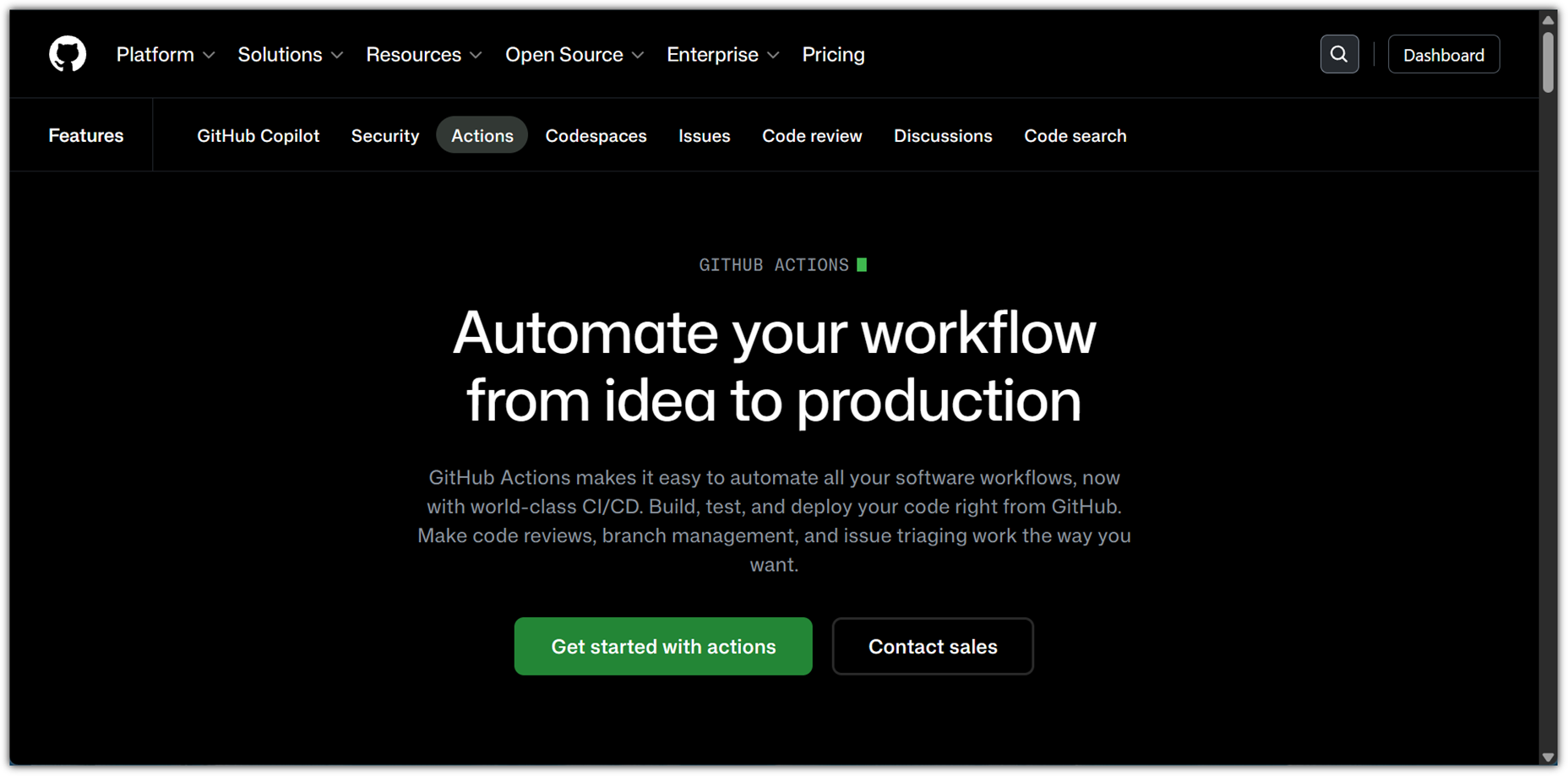The image size is (1568, 776).
Task: Click the Features heading link
Action: pyautogui.click(x=86, y=135)
